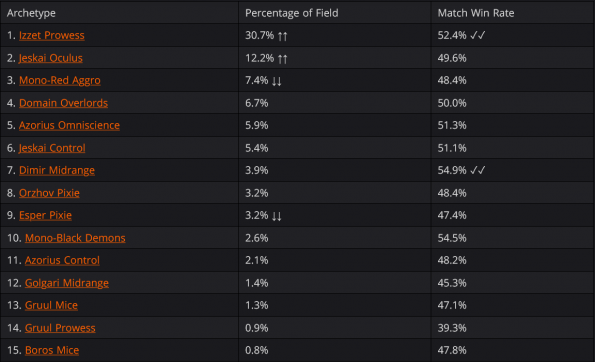Viewport: 595px width, 362px height.
Task: Follow the Gruul Mice link
Action: click(x=51, y=305)
